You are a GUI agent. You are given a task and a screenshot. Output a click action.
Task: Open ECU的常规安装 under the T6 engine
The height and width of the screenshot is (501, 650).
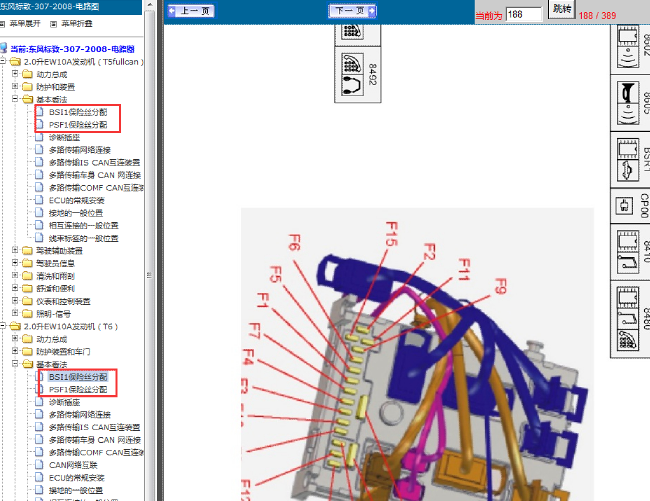pyautogui.click(x=77, y=477)
